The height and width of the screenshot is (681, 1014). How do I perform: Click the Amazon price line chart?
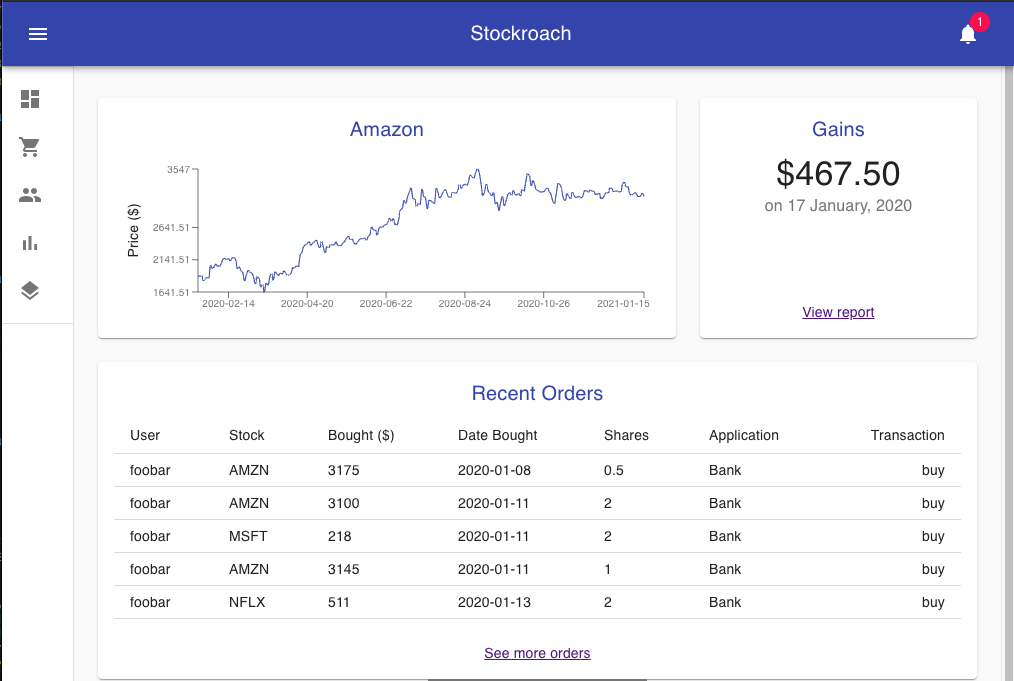[x=420, y=230]
